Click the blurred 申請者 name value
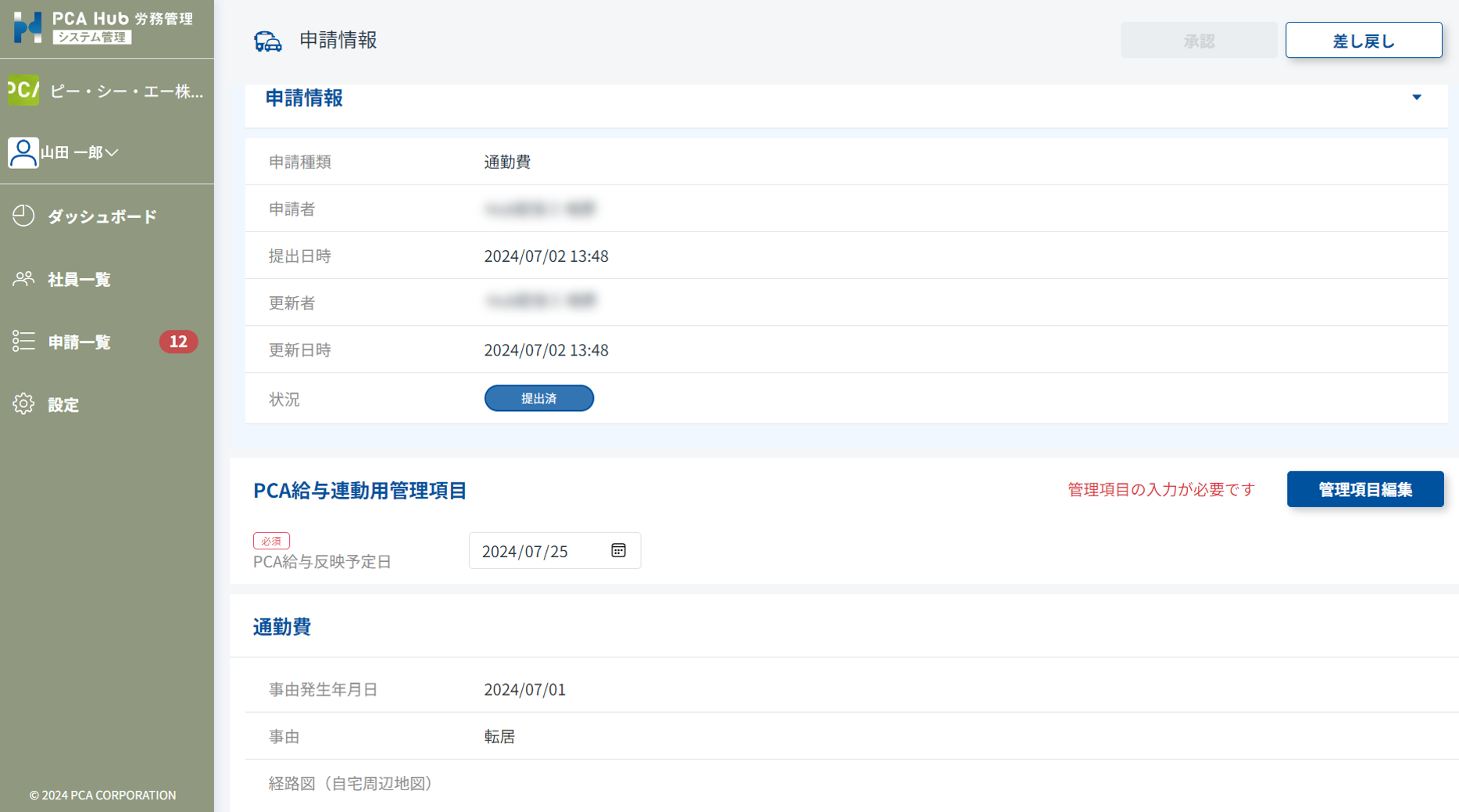The width and height of the screenshot is (1459, 812). (x=540, y=209)
